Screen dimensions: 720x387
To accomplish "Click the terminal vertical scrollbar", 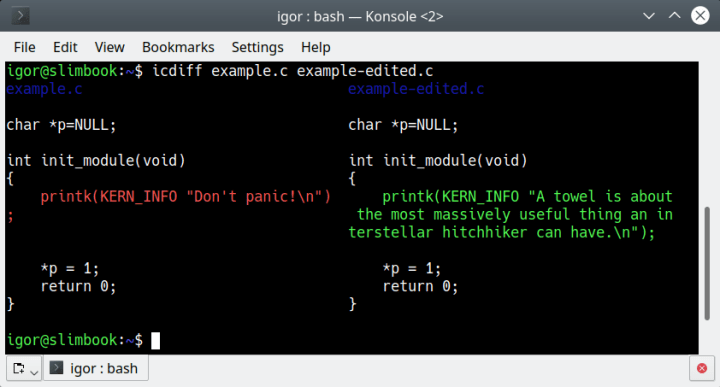I will (x=707, y=264).
